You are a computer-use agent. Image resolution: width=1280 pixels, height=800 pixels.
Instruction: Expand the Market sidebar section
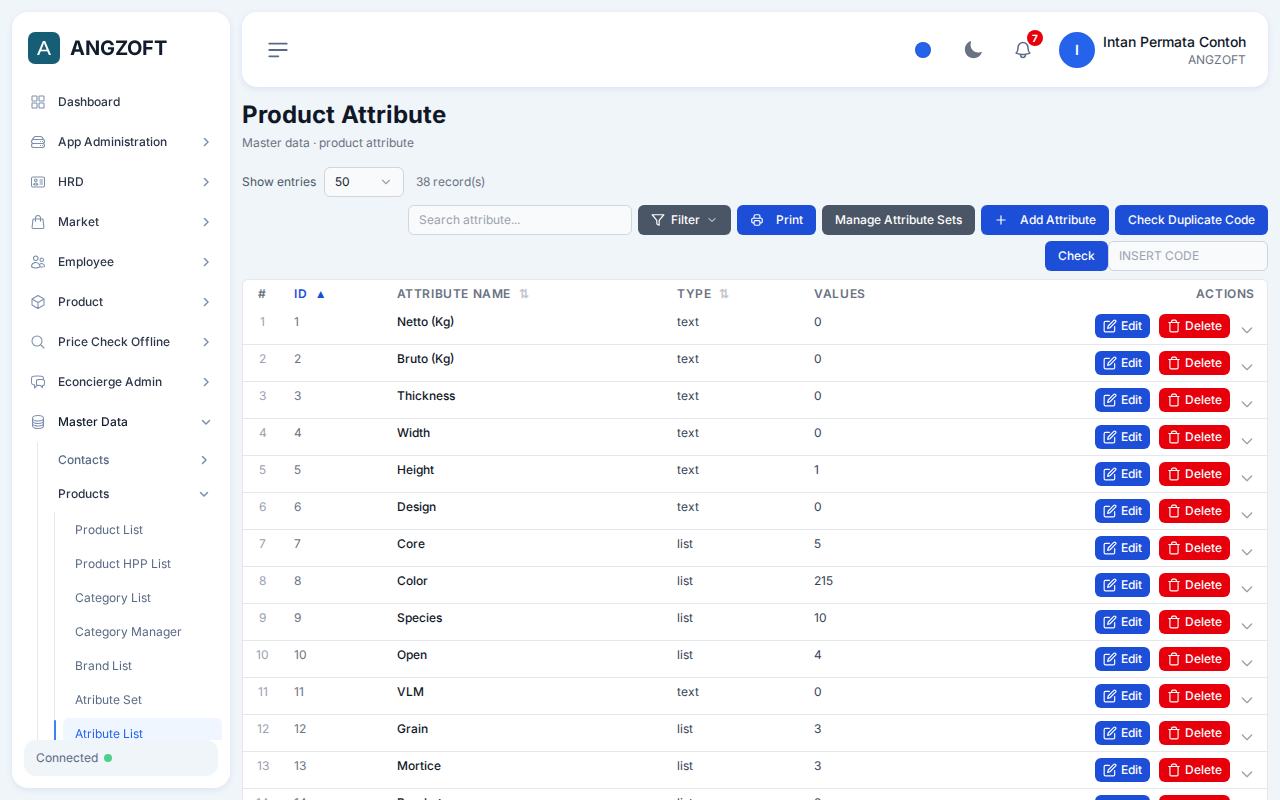click(121, 222)
